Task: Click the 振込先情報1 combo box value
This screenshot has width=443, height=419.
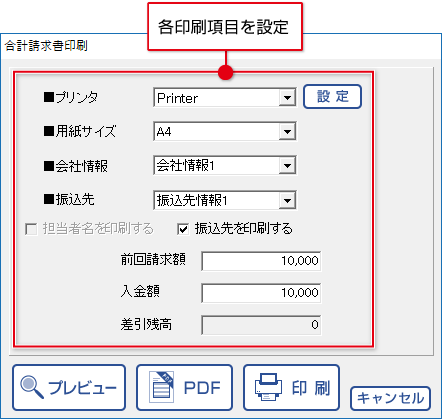Action: [192, 200]
